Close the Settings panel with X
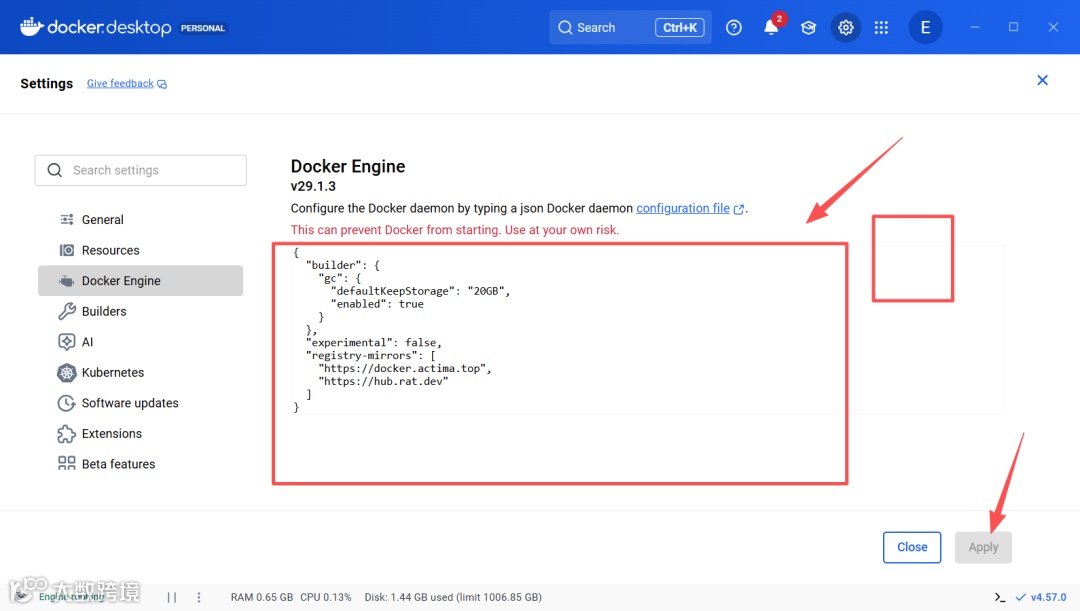 [1042, 80]
